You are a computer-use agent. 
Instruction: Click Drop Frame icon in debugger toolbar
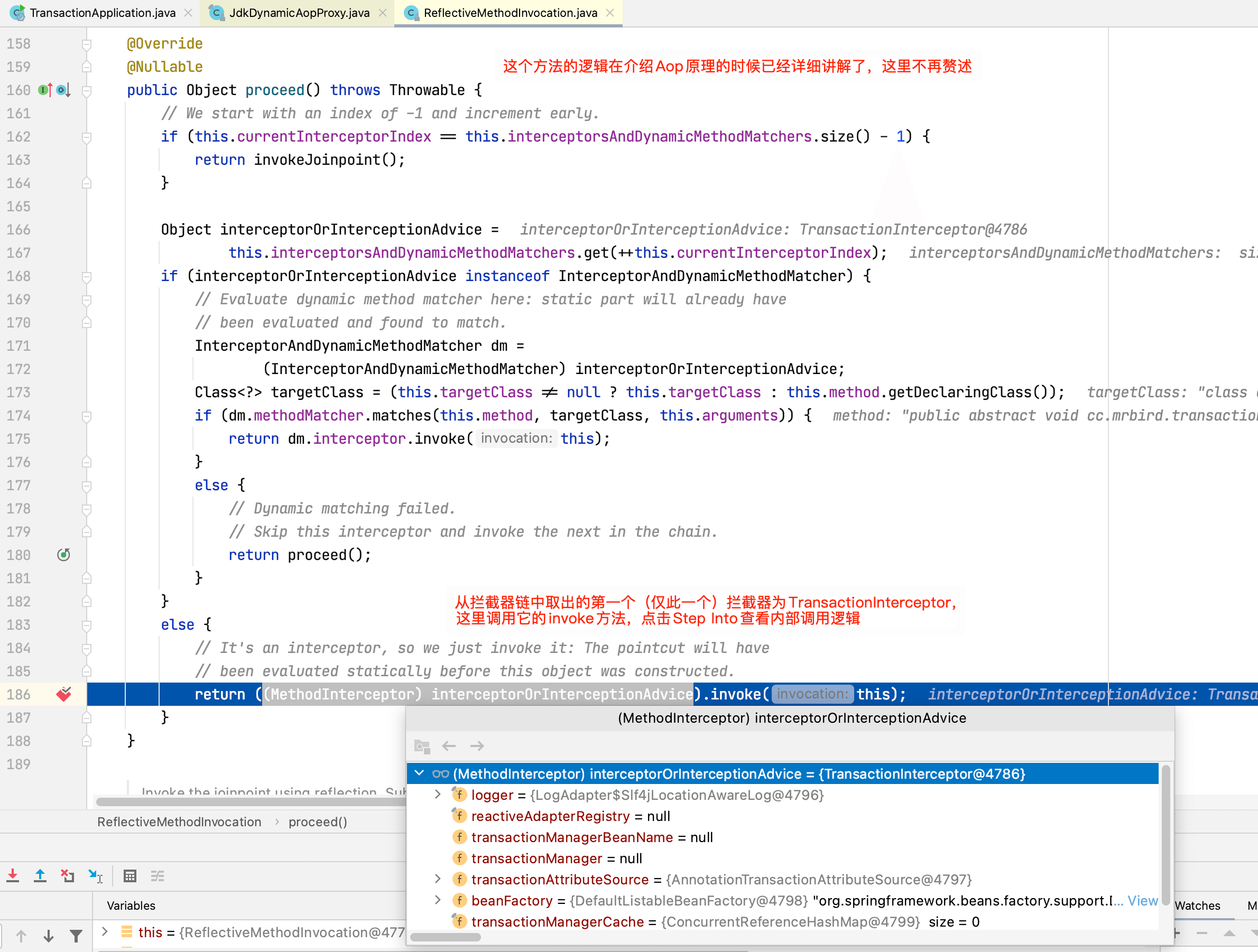68,876
